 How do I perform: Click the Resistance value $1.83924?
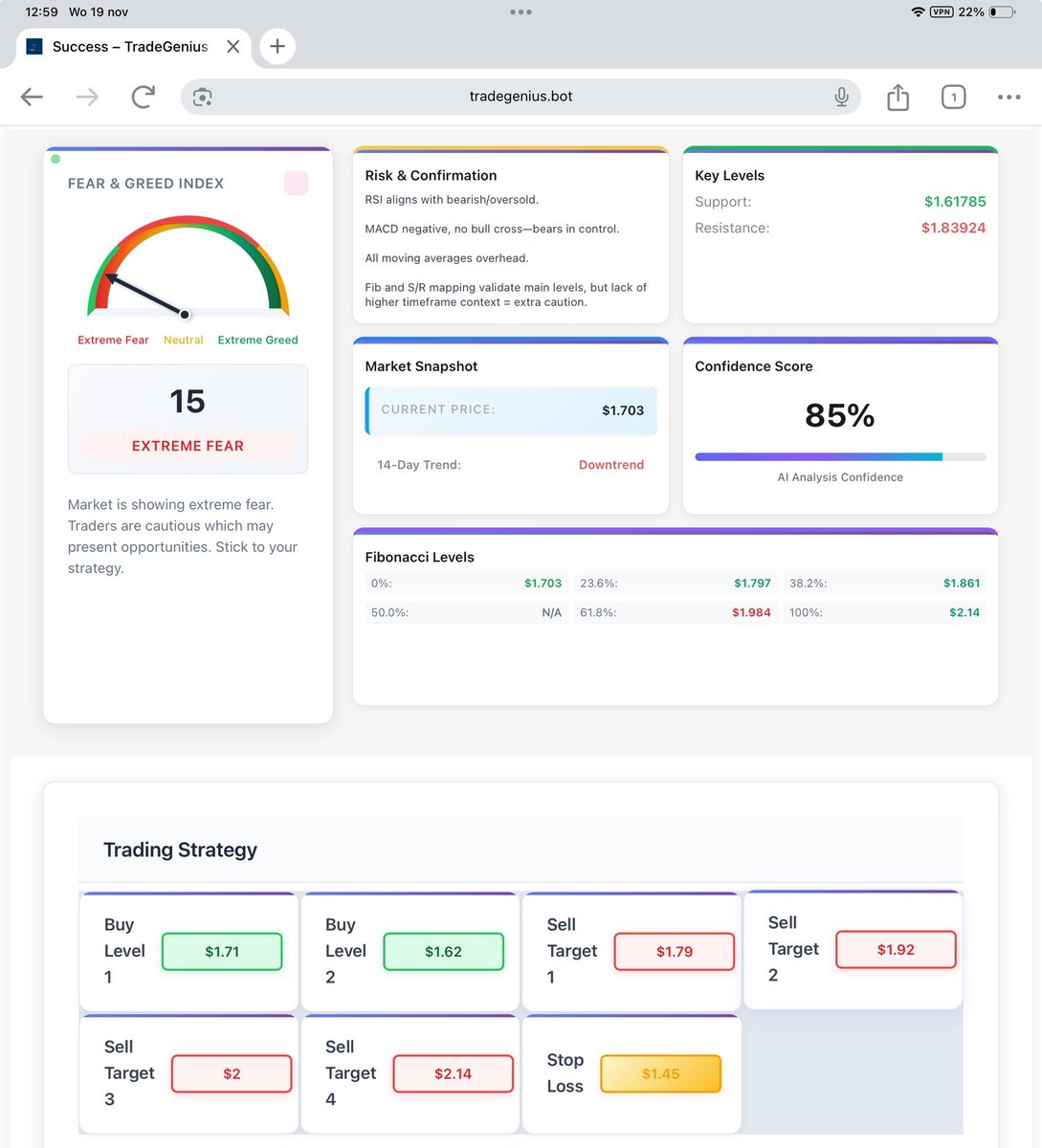point(953,228)
